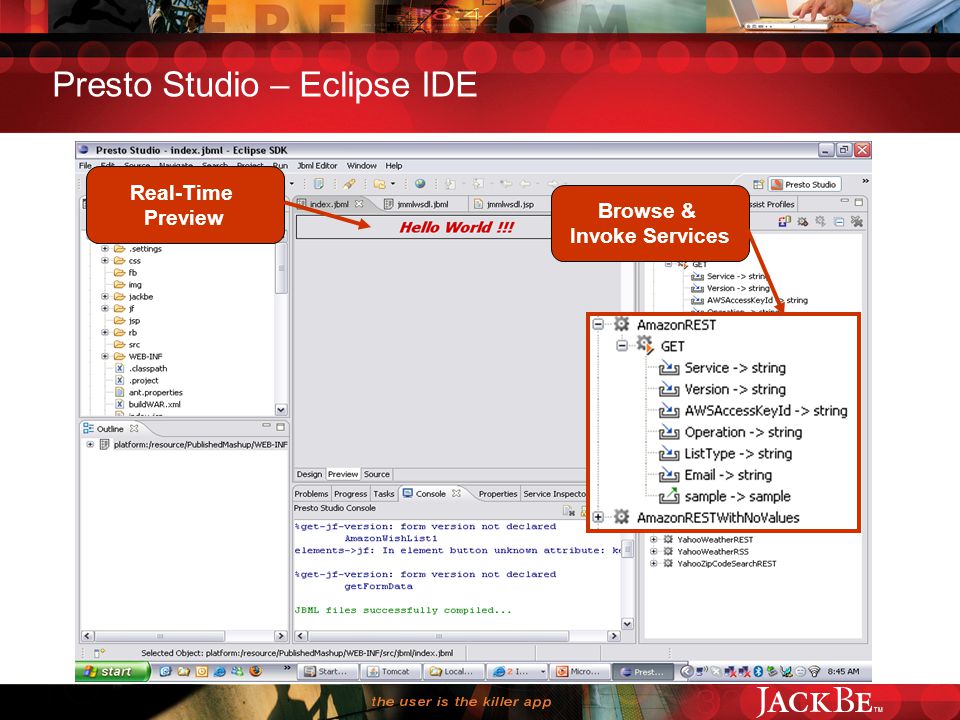Minimize the Outline view
The height and width of the screenshot is (720, 960).
[266, 426]
